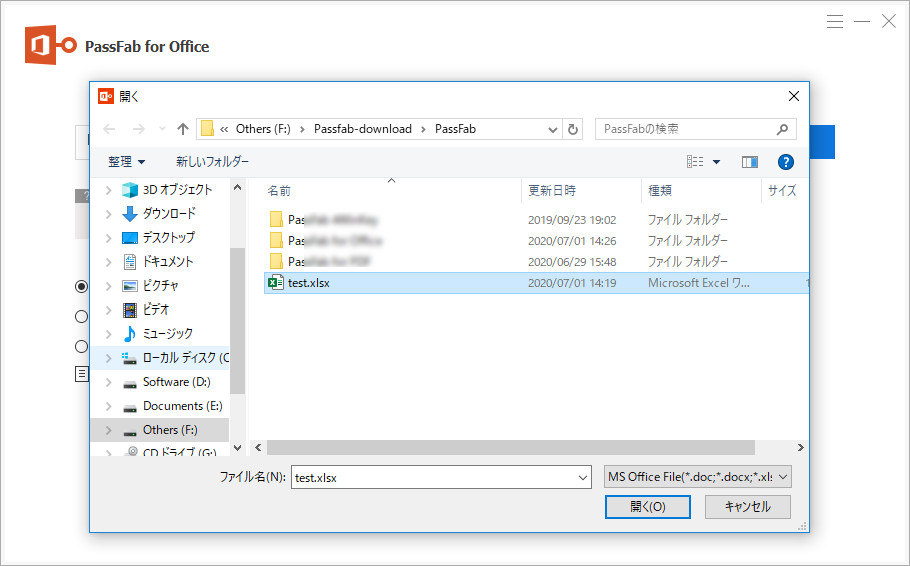Go up one folder level arrow
Image resolution: width=910 pixels, height=566 pixels.
tap(183, 129)
